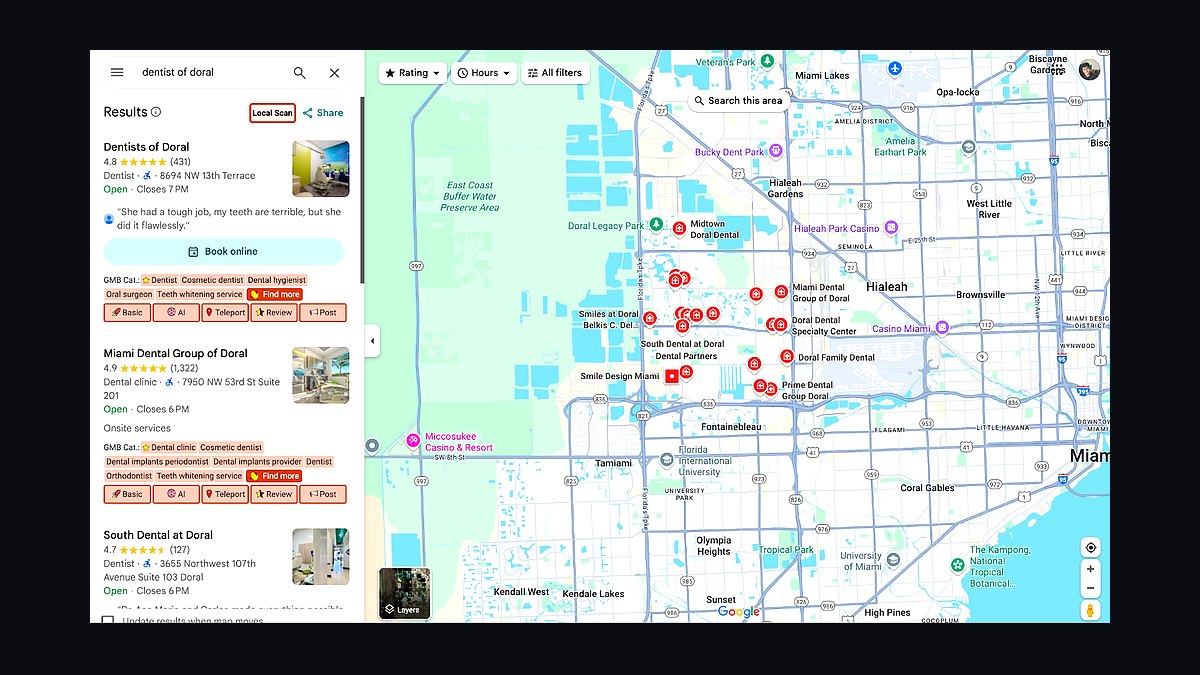1200x675 pixels.
Task: Click the Cosmetic dentist tag under Dentists of Doral
Action: [x=212, y=280]
